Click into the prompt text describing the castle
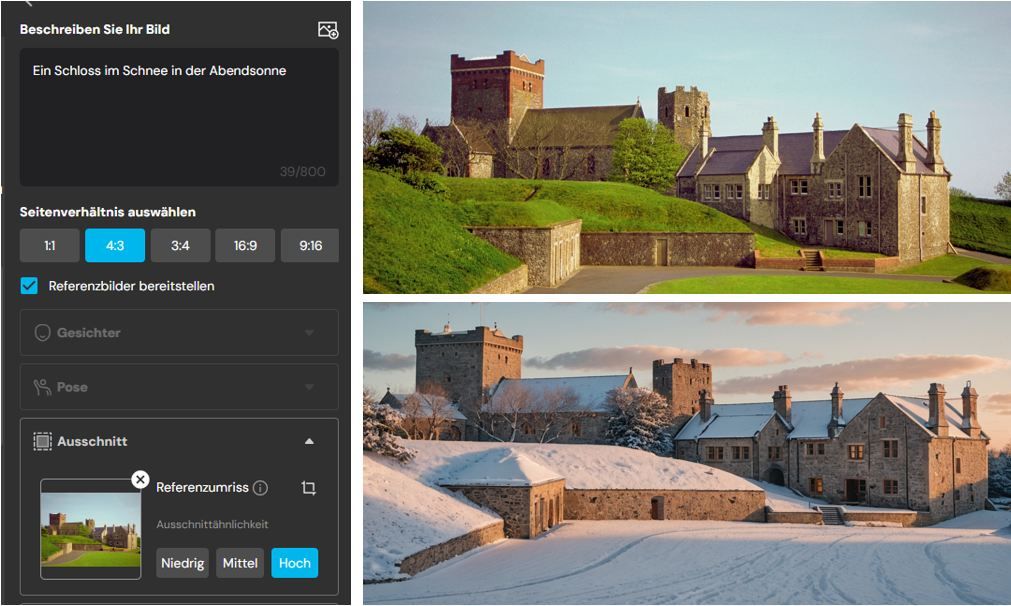This screenshot has width=1011, height=606. point(159,71)
